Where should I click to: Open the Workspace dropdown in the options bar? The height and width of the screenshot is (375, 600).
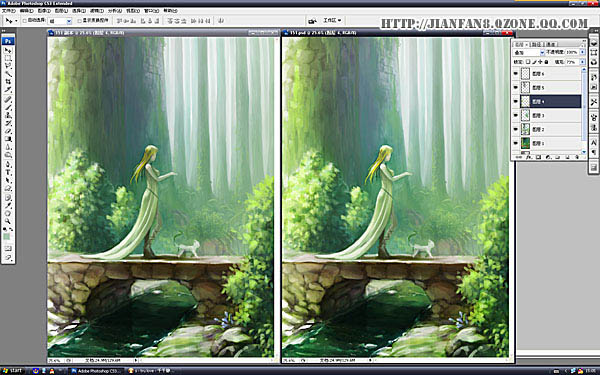pos(332,20)
